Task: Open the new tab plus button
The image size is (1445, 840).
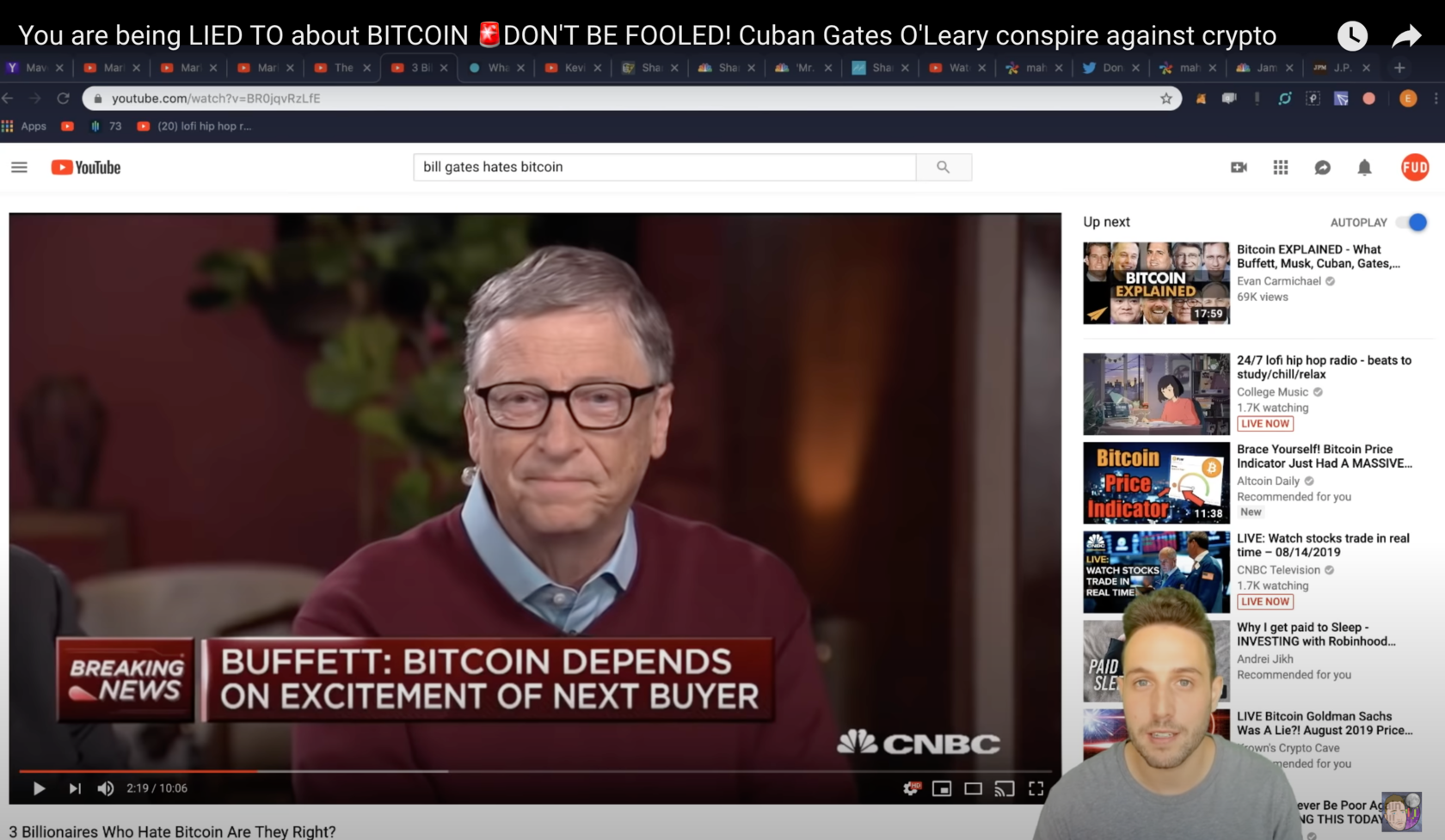Action: (x=1399, y=67)
